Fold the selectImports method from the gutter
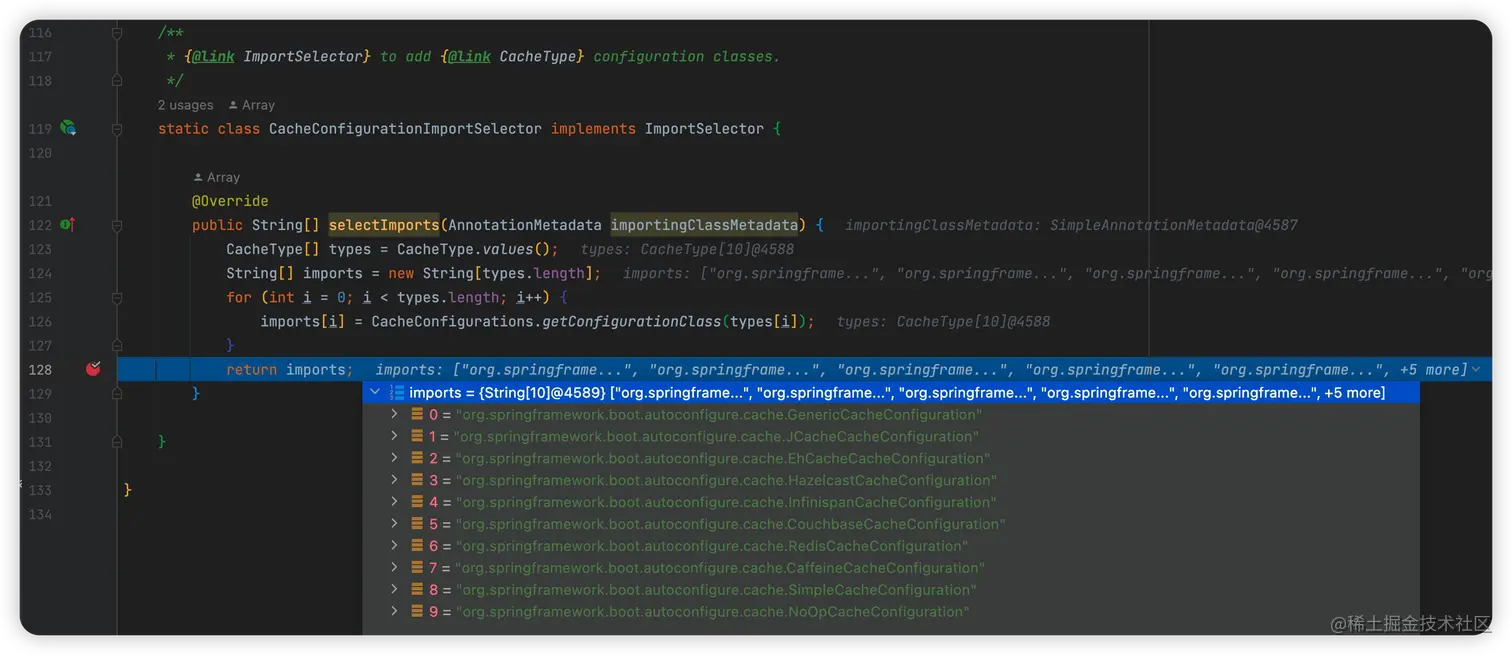The width and height of the screenshot is (1512, 655). [116, 224]
